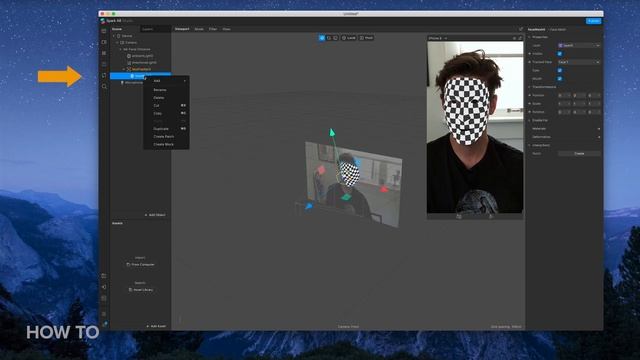Click the topmost icon in the left sidebar
Viewport: 640px width, 360px height.
[104, 31]
